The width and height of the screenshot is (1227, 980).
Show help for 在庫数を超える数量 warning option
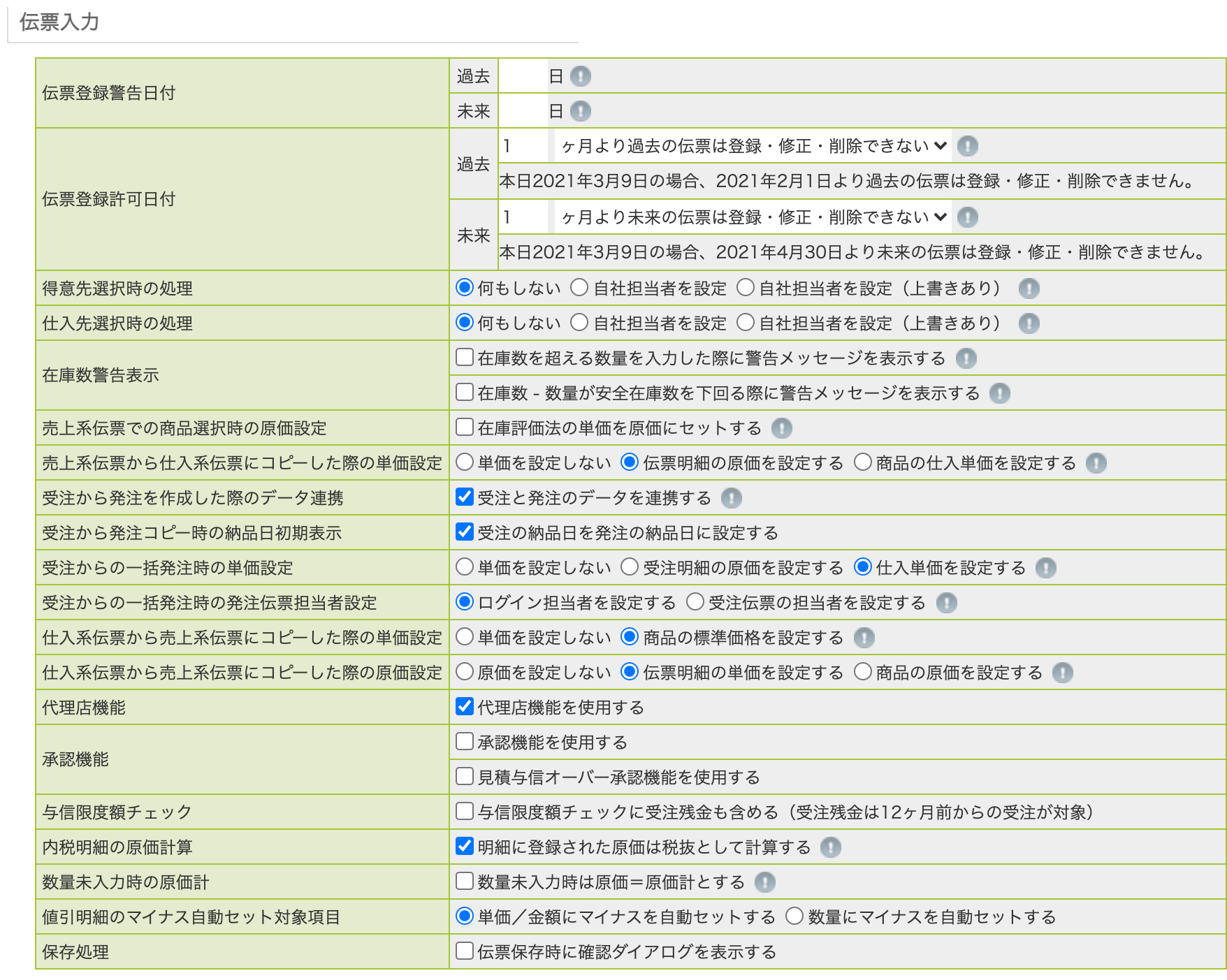(966, 358)
